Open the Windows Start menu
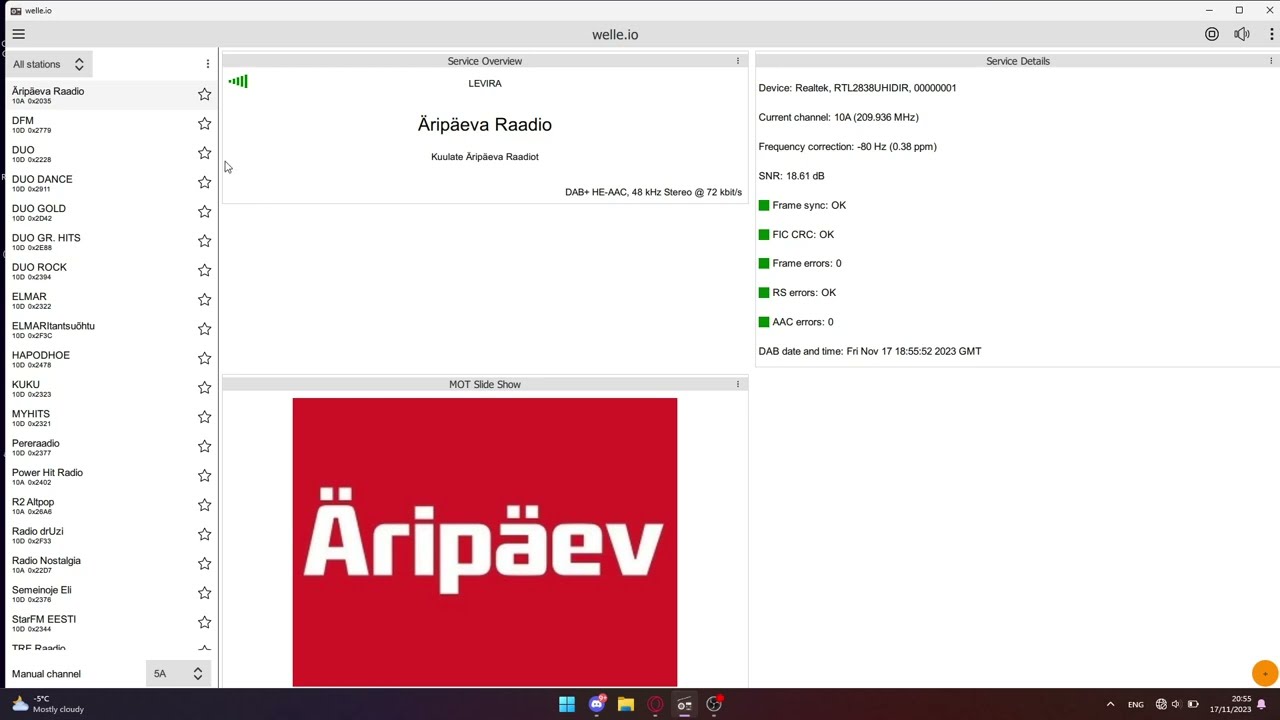The width and height of the screenshot is (1280, 720). pyautogui.click(x=567, y=704)
